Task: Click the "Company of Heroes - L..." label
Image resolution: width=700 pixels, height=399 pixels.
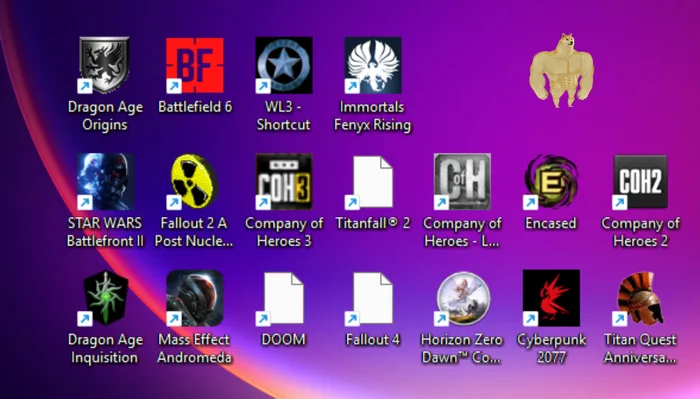Action: (x=462, y=232)
